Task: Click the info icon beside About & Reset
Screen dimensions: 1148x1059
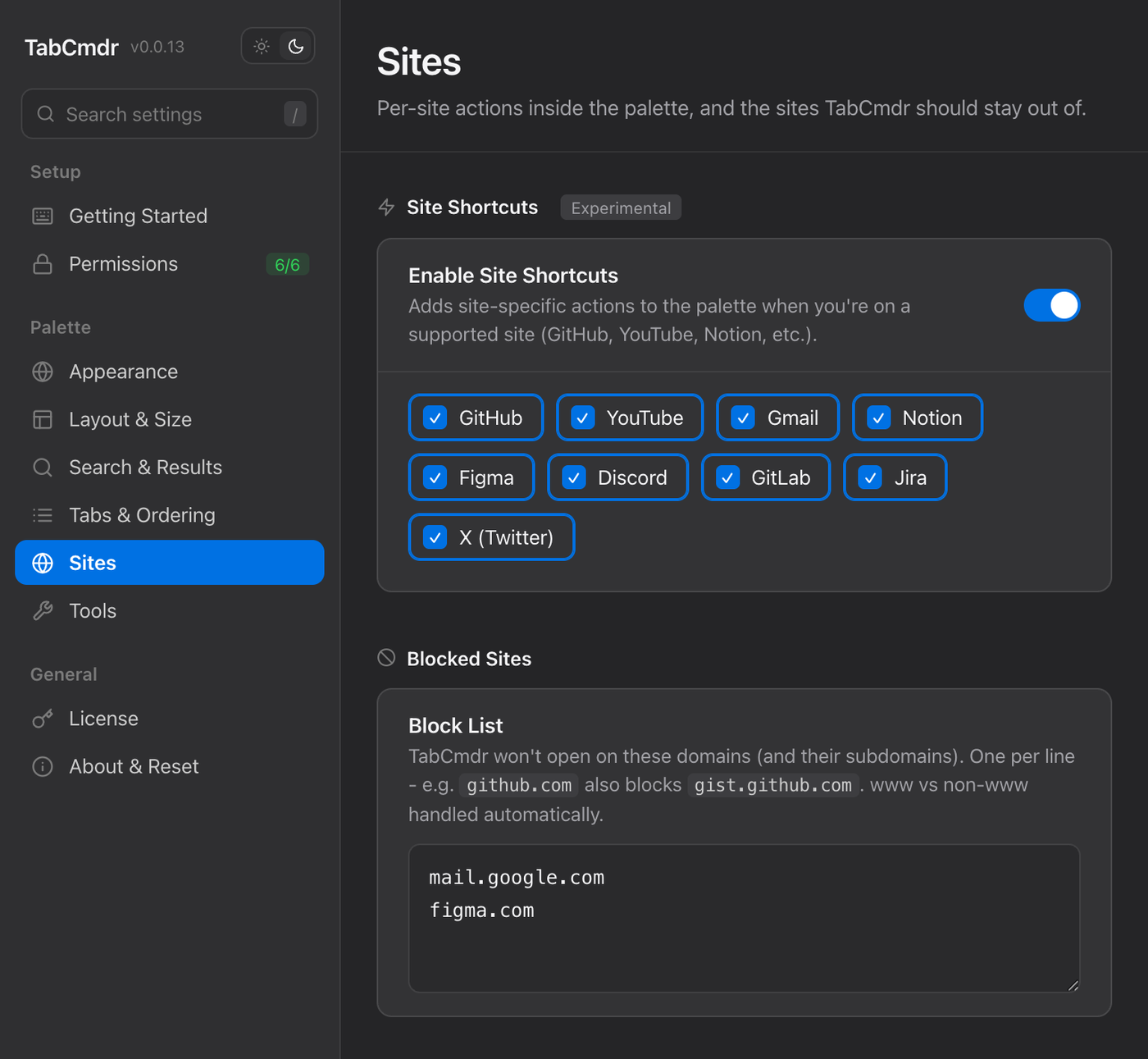Action: [43, 766]
